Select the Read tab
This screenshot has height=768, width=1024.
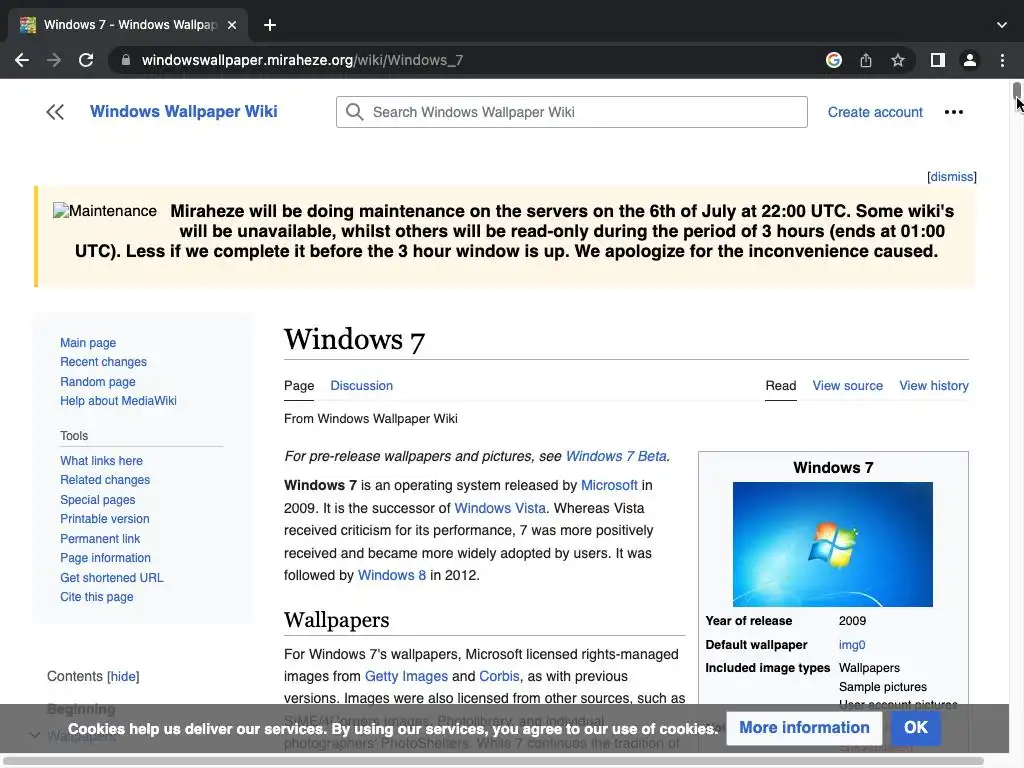[780, 386]
